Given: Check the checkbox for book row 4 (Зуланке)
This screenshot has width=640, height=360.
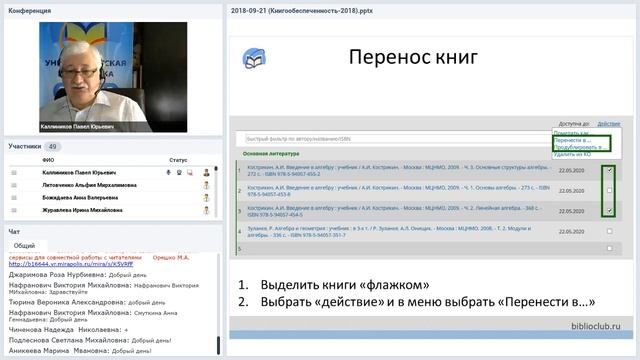Looking at the screenshot, I should pyautogui.click(x=609, y=231).
